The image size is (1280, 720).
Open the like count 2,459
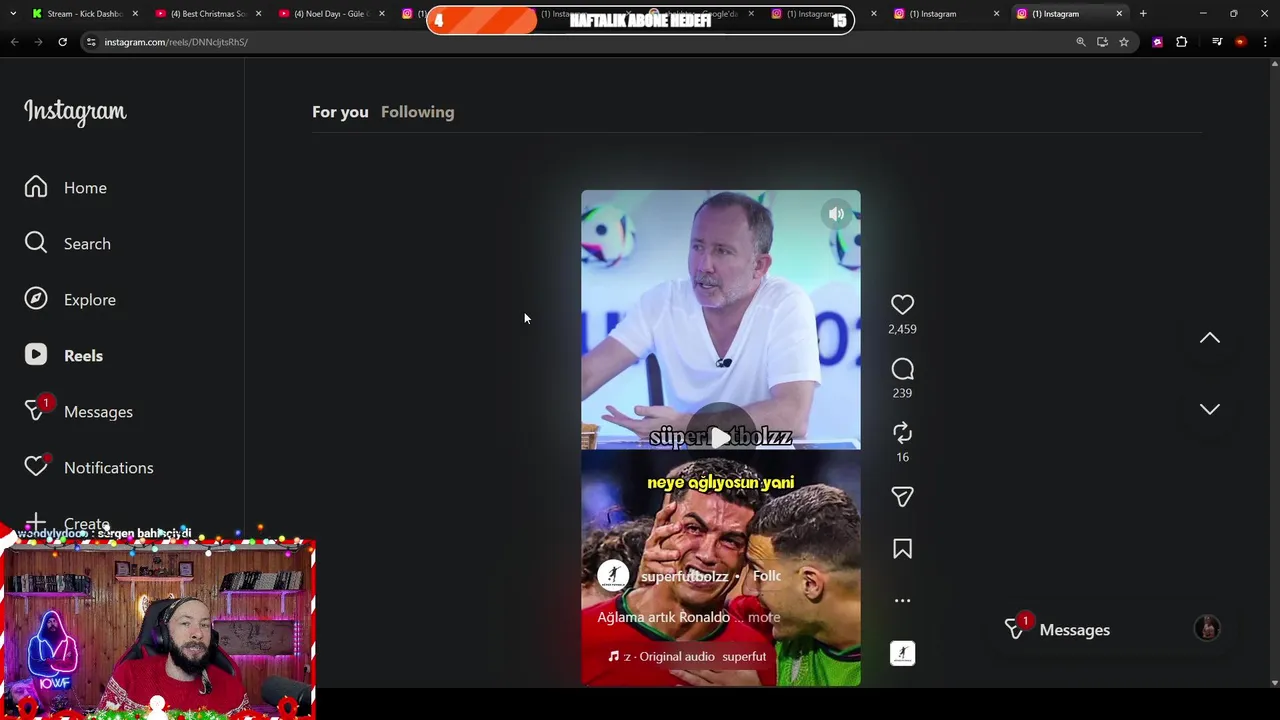[x=902, y=329]
